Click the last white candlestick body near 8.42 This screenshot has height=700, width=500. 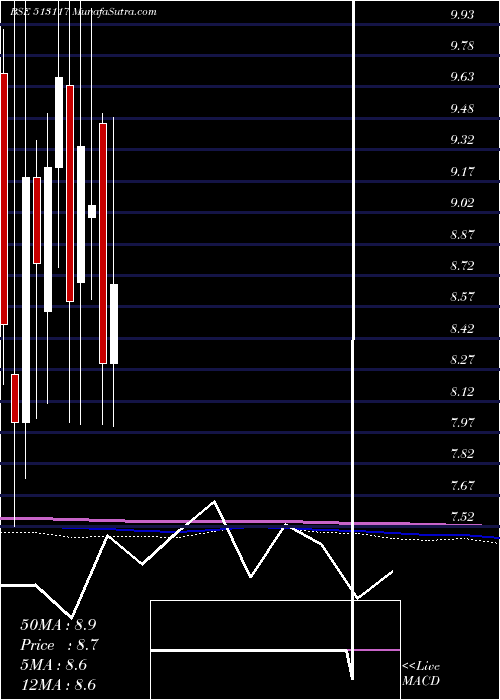(x=114, y=324)
